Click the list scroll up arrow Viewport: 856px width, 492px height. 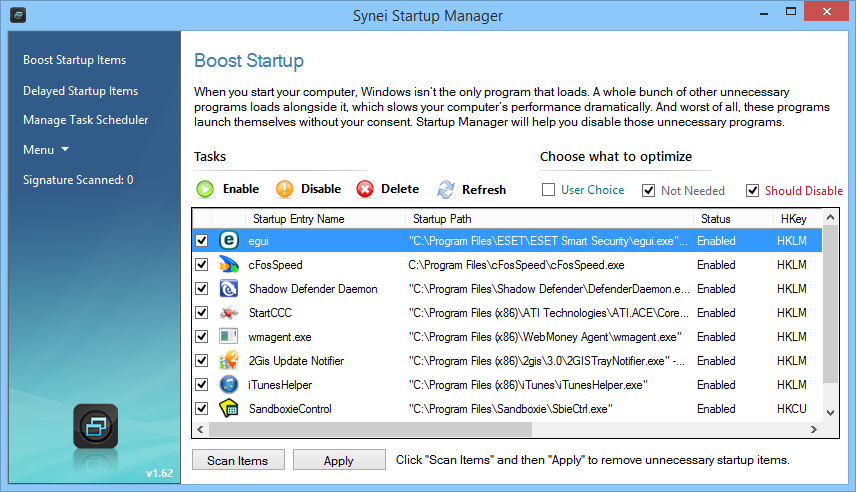pos(830,217)
